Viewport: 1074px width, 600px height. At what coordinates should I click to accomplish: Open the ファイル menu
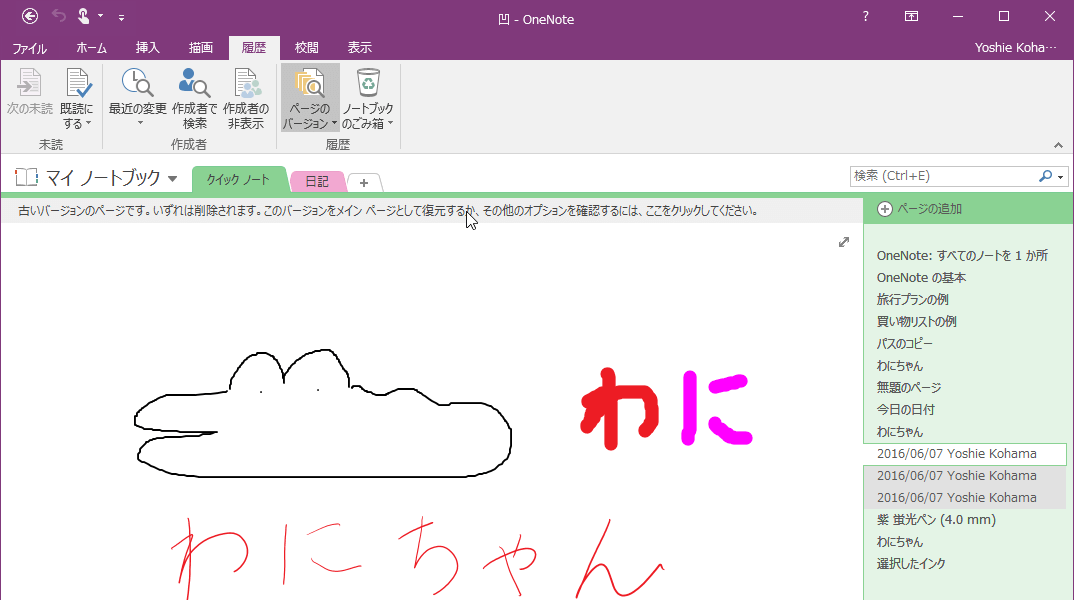coord(29,48)
